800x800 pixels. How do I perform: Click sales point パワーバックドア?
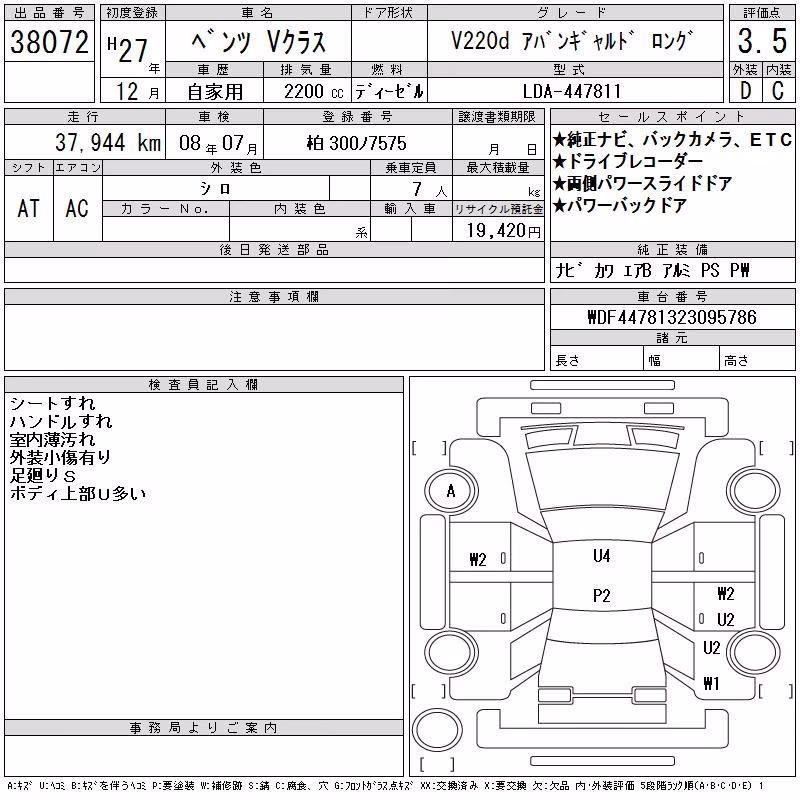click(619, 206)
